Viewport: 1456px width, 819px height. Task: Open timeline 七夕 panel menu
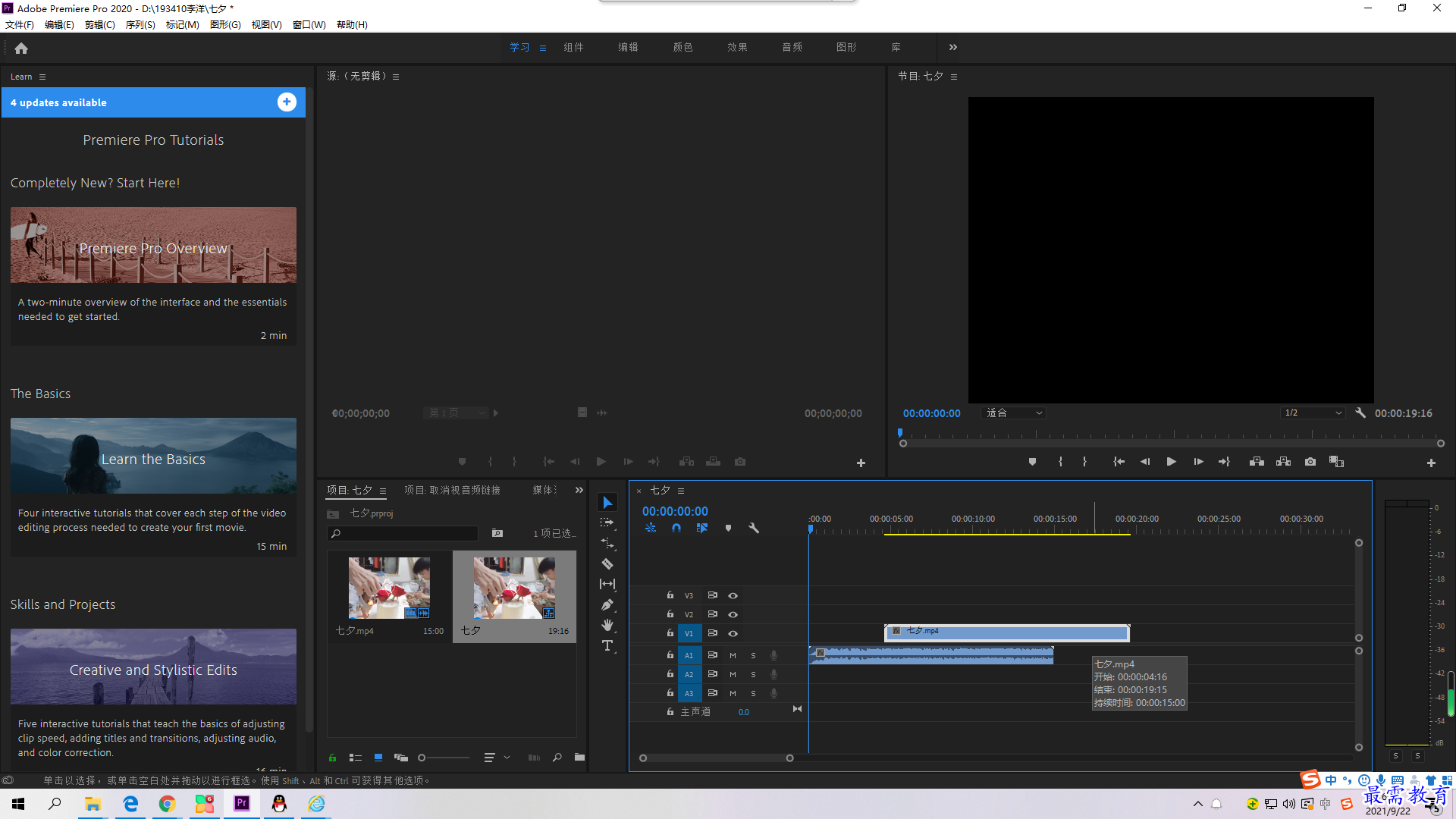click(681, 491)
